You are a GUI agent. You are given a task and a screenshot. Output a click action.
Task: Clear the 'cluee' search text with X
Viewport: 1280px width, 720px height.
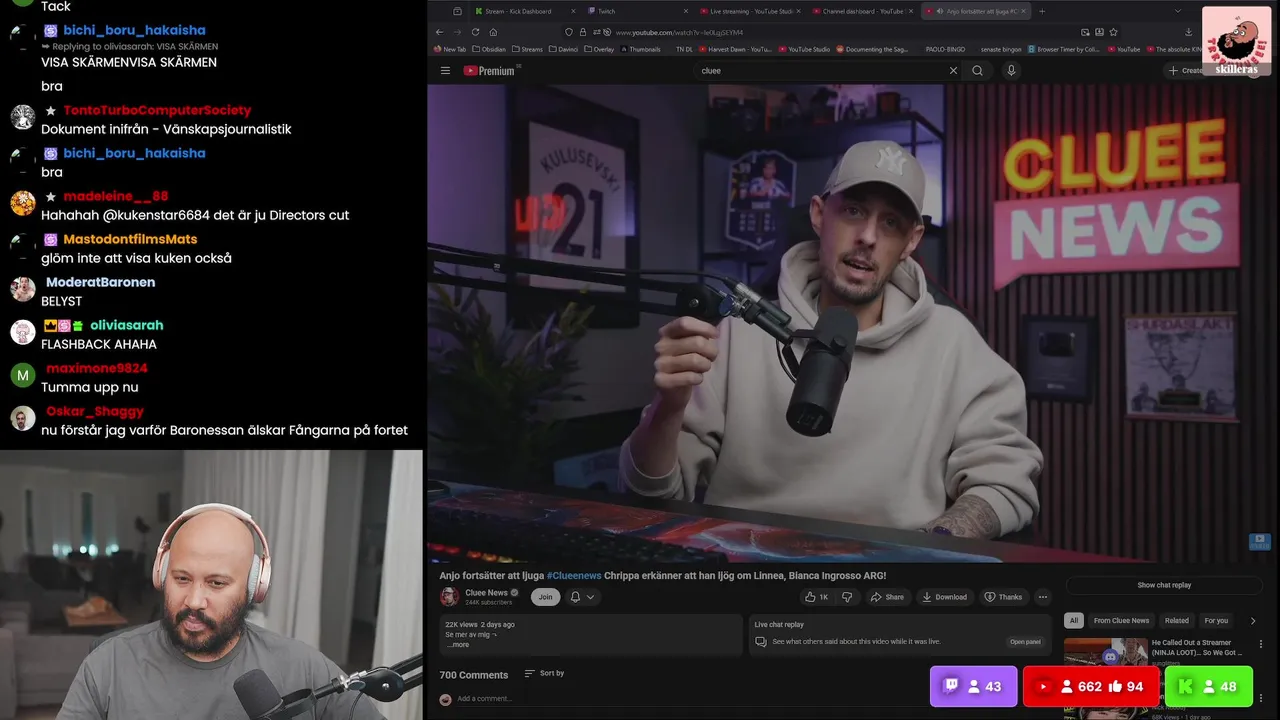click(x=953, y=71)
